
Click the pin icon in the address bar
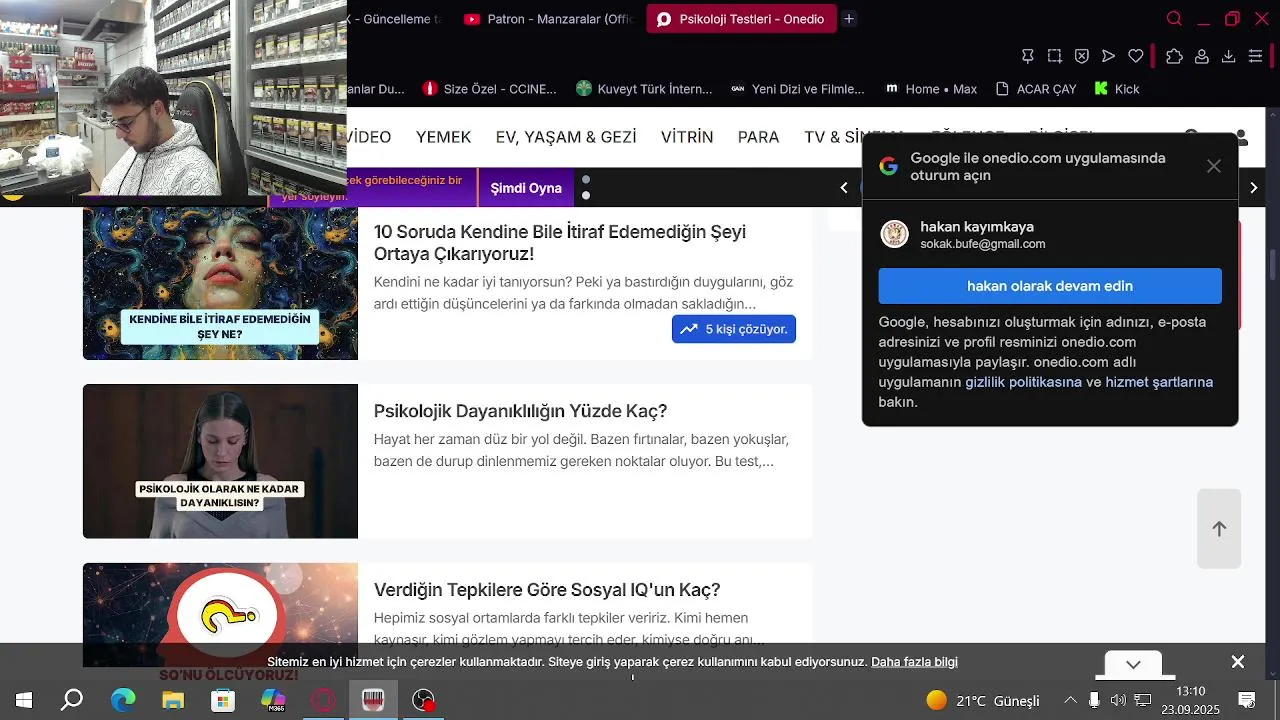[1028, 56]
